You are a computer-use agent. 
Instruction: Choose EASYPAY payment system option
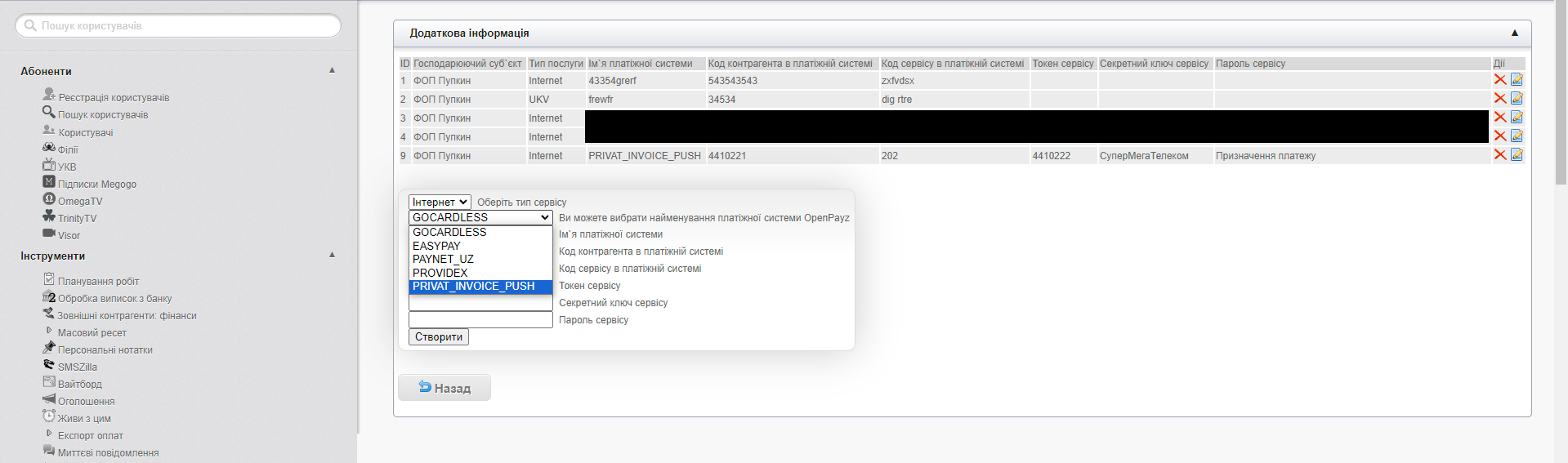pyautogui.click(x=436, y=246)
